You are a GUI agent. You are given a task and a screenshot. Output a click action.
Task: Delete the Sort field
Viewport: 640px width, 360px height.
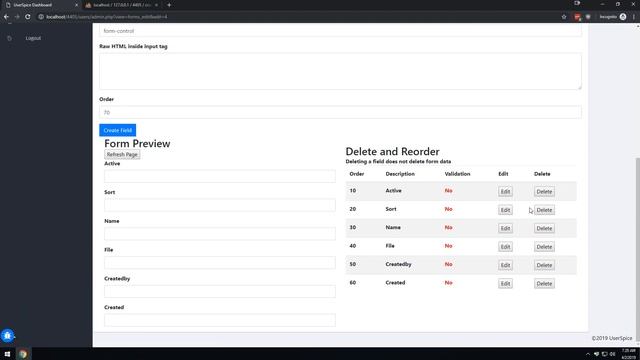(x=544, y=210)
